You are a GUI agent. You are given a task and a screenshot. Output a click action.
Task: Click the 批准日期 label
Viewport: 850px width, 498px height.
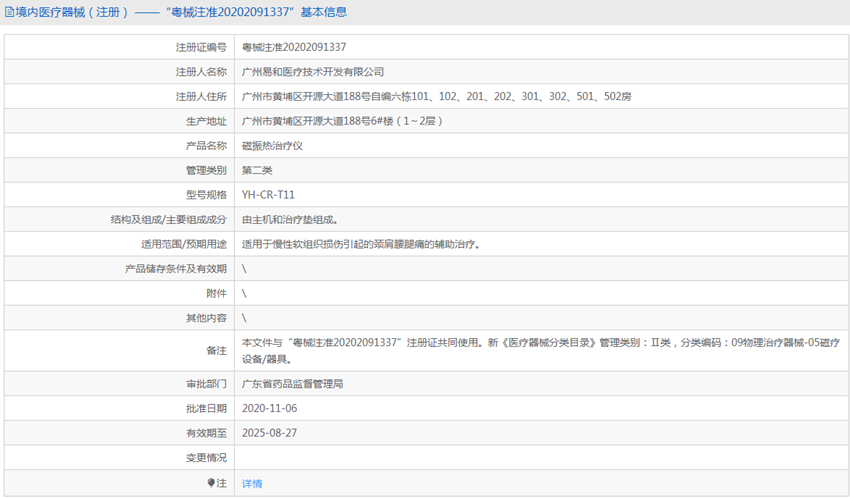point(206,408)
